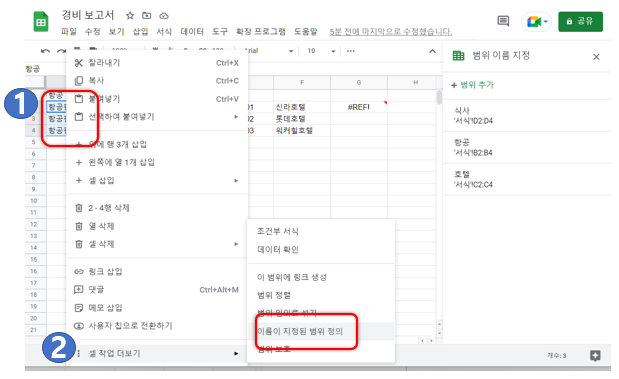Screen dimensions: 619x379
Task: Select column G header
Action: coord(358,82)
